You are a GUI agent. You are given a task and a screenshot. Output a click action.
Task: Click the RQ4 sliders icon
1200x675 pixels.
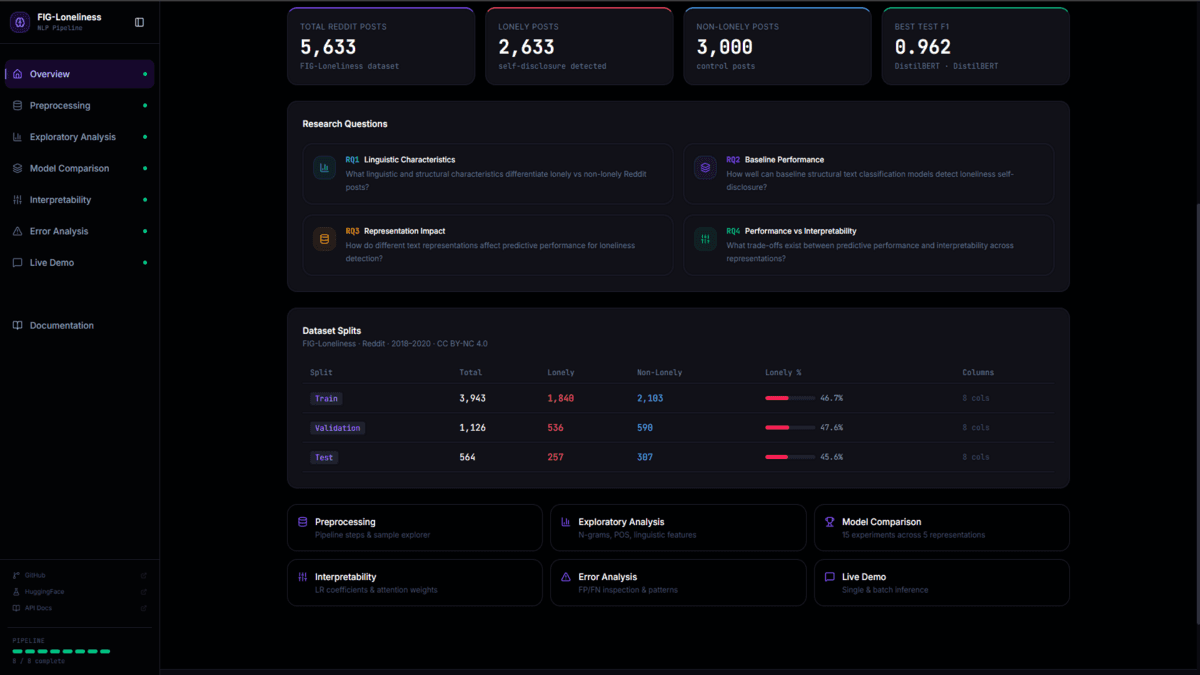[x=705, y=239]
